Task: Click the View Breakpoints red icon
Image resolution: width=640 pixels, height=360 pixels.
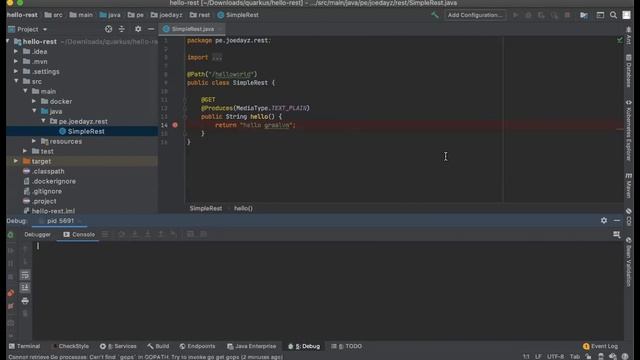Action: coord(11,293)
